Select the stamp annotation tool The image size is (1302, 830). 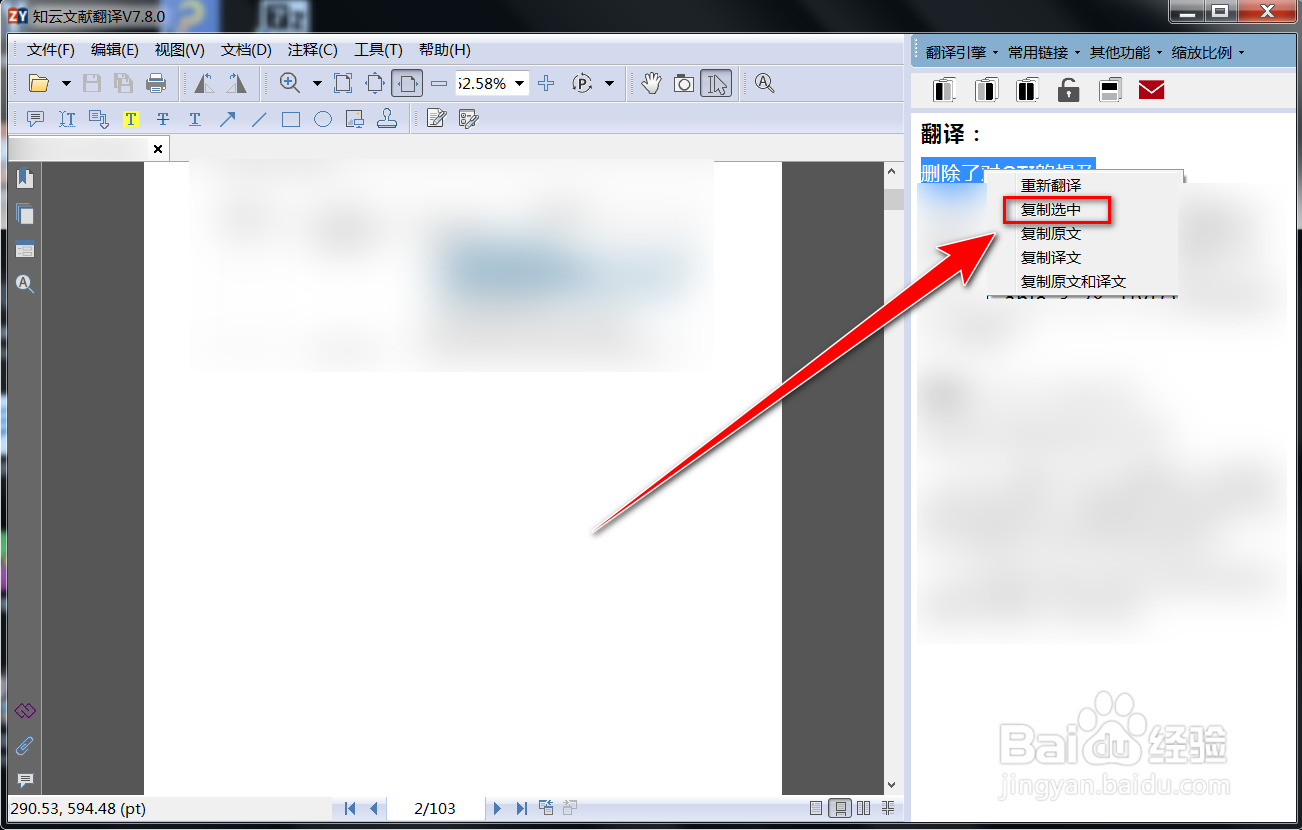[x=387, y=119]
